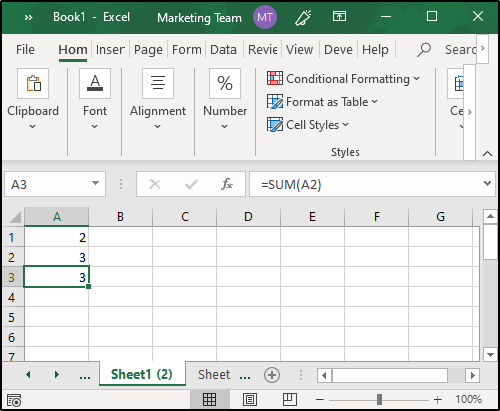The height and width of the screenshot is (411, 500).
Task: Switch to Normal view icon
Action: (x=210, y=399)
